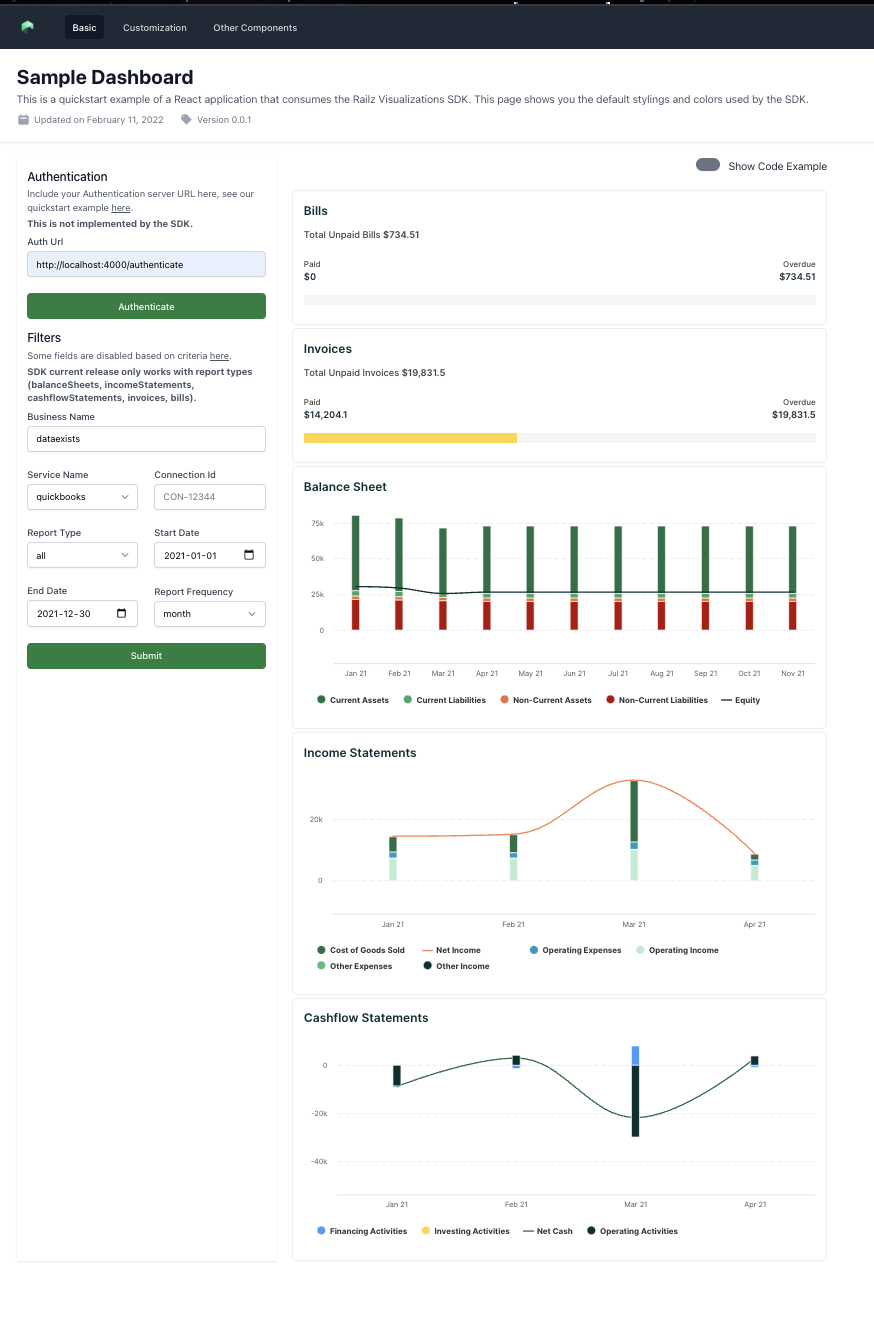
Task: Click the Auth Url input field
Action: [x=146, y=264]
